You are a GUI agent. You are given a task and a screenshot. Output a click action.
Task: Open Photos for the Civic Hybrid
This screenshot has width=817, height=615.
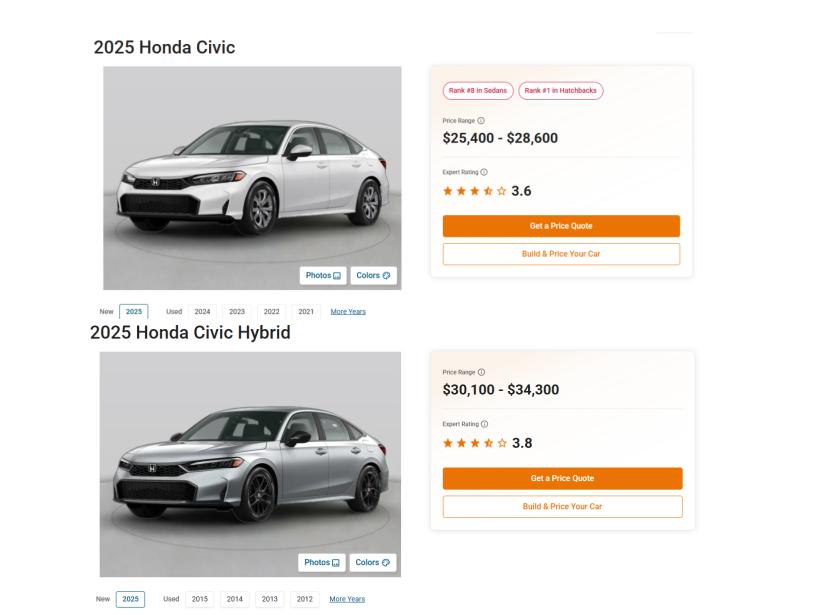[x=323, y=562]
